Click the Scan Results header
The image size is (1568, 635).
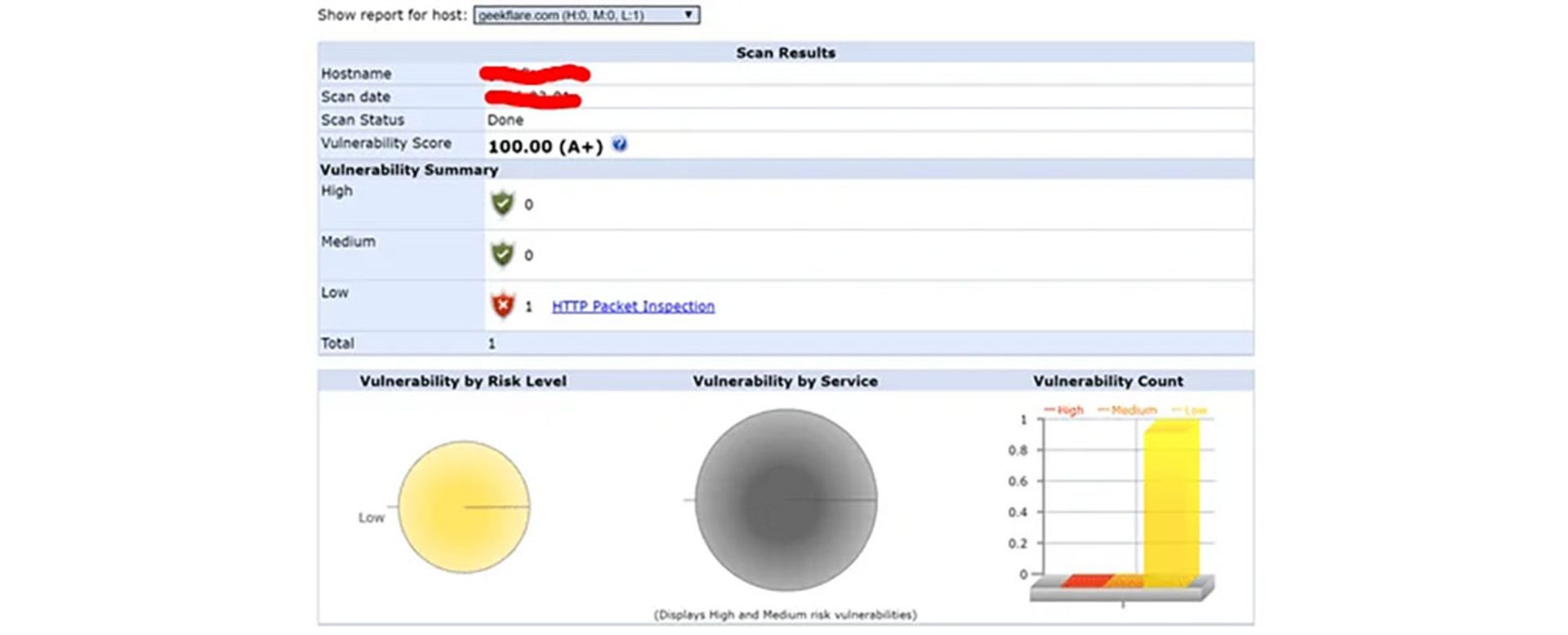[x=786, y=52]
